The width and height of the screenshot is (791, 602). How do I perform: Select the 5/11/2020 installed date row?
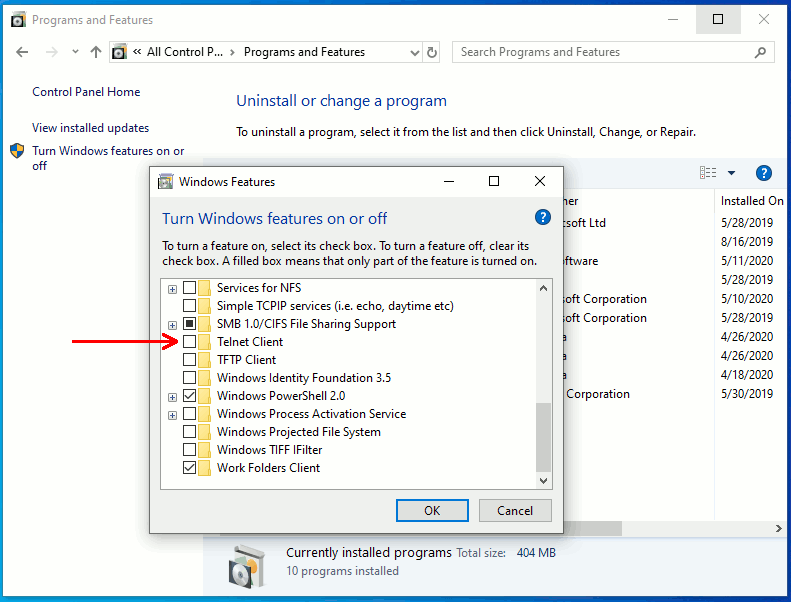tap(747, 261)
